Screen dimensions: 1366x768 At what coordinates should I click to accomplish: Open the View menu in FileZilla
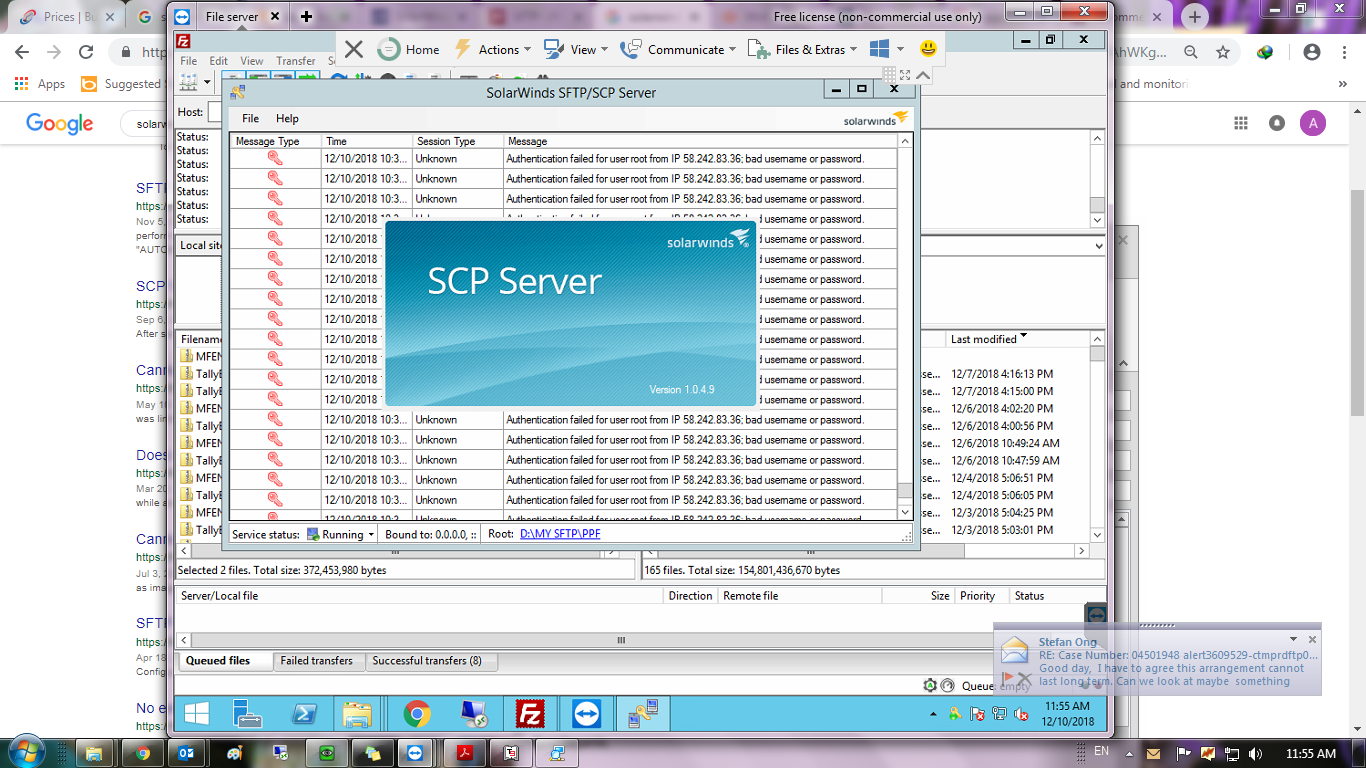coord(252,61)
